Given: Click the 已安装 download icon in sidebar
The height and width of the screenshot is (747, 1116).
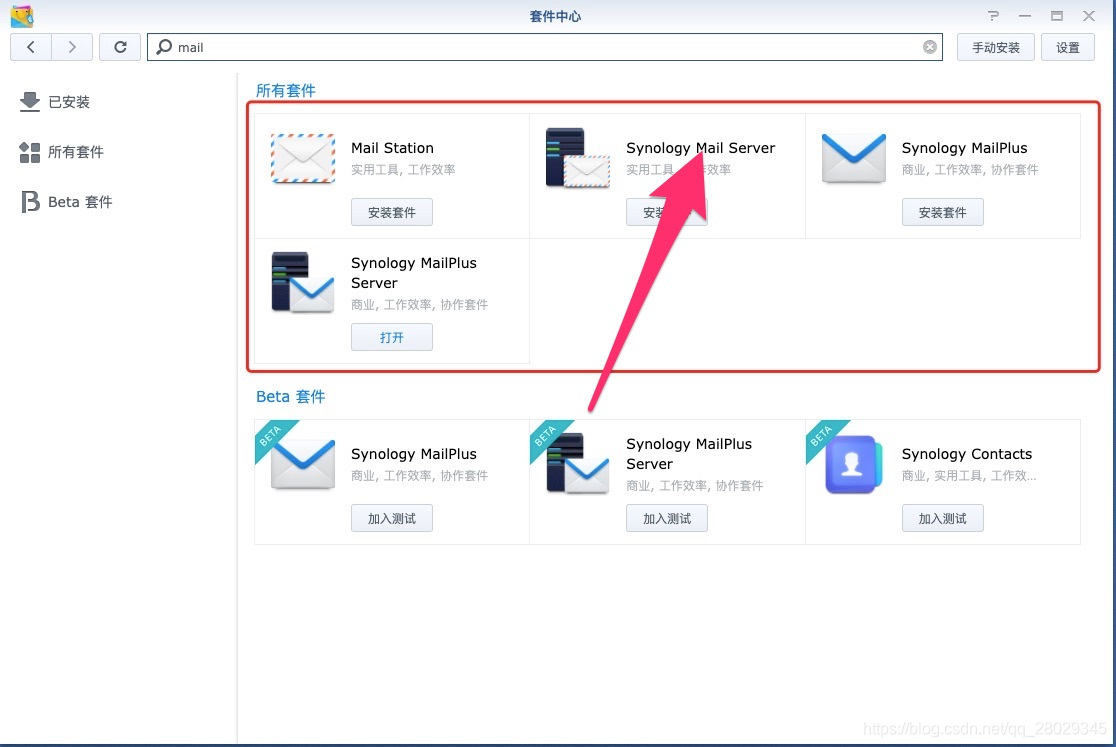Looking at the screenshot, I should pos(30,102).
